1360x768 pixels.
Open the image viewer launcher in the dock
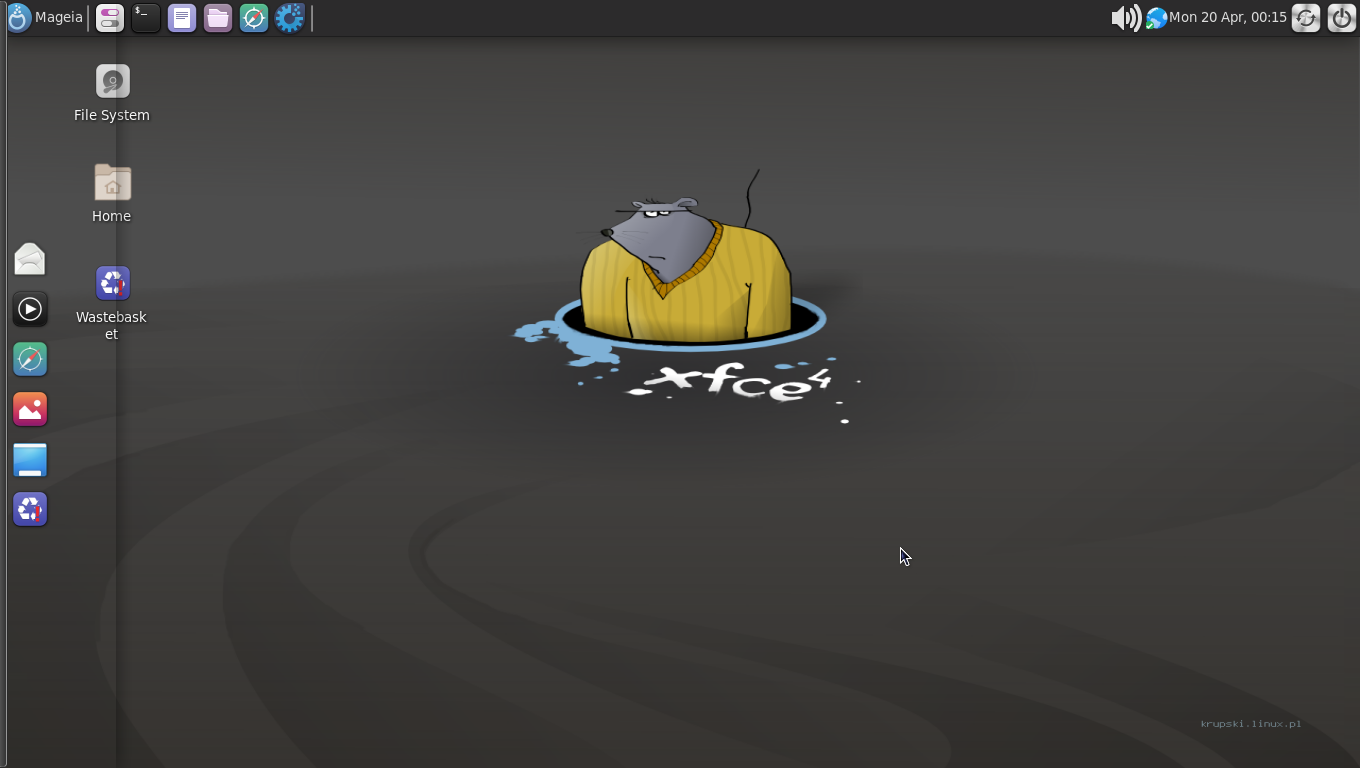point(30,409)
